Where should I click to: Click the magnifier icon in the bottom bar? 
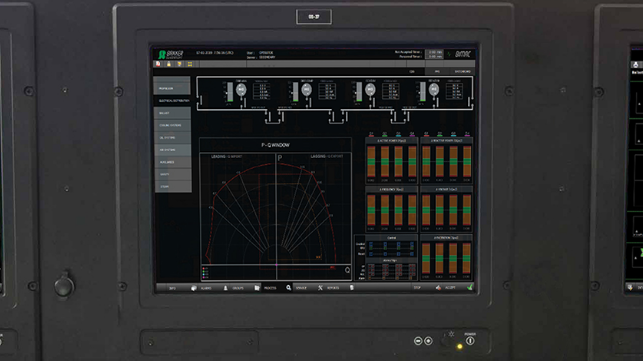pos(289,288)
